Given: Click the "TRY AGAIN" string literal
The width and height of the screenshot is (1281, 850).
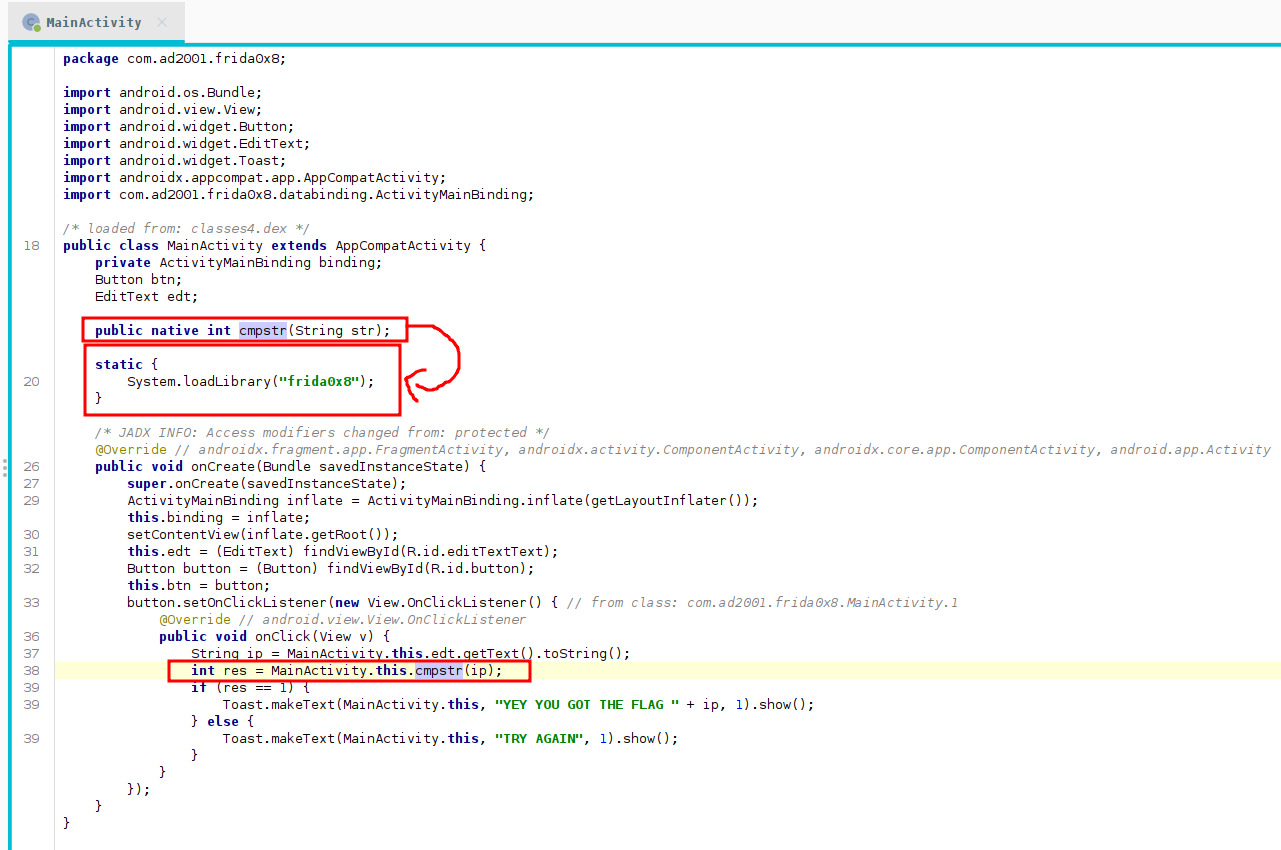Looking at the screenshot, I should [x=539, y=738].
